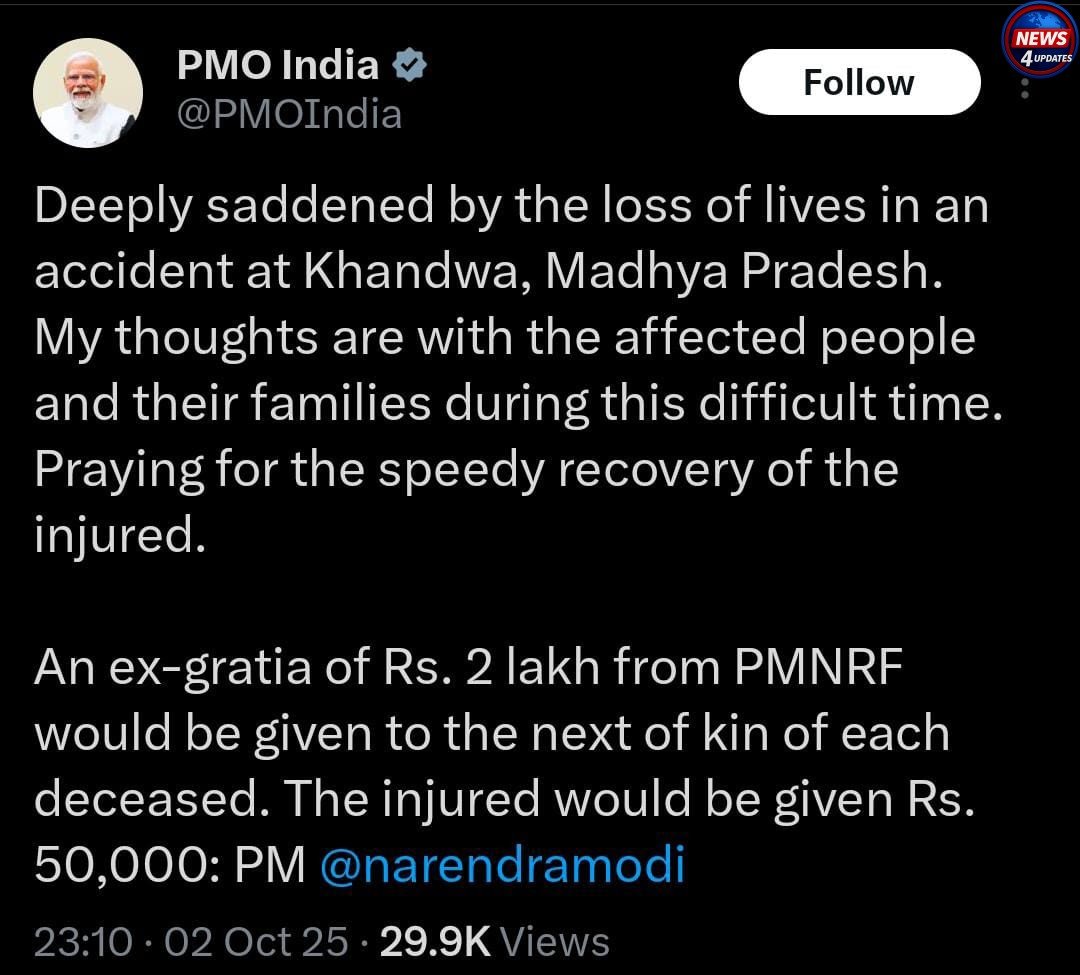The image size is (1080, 975).
Task: Open the PMO India display name
Action: point(277,67)
